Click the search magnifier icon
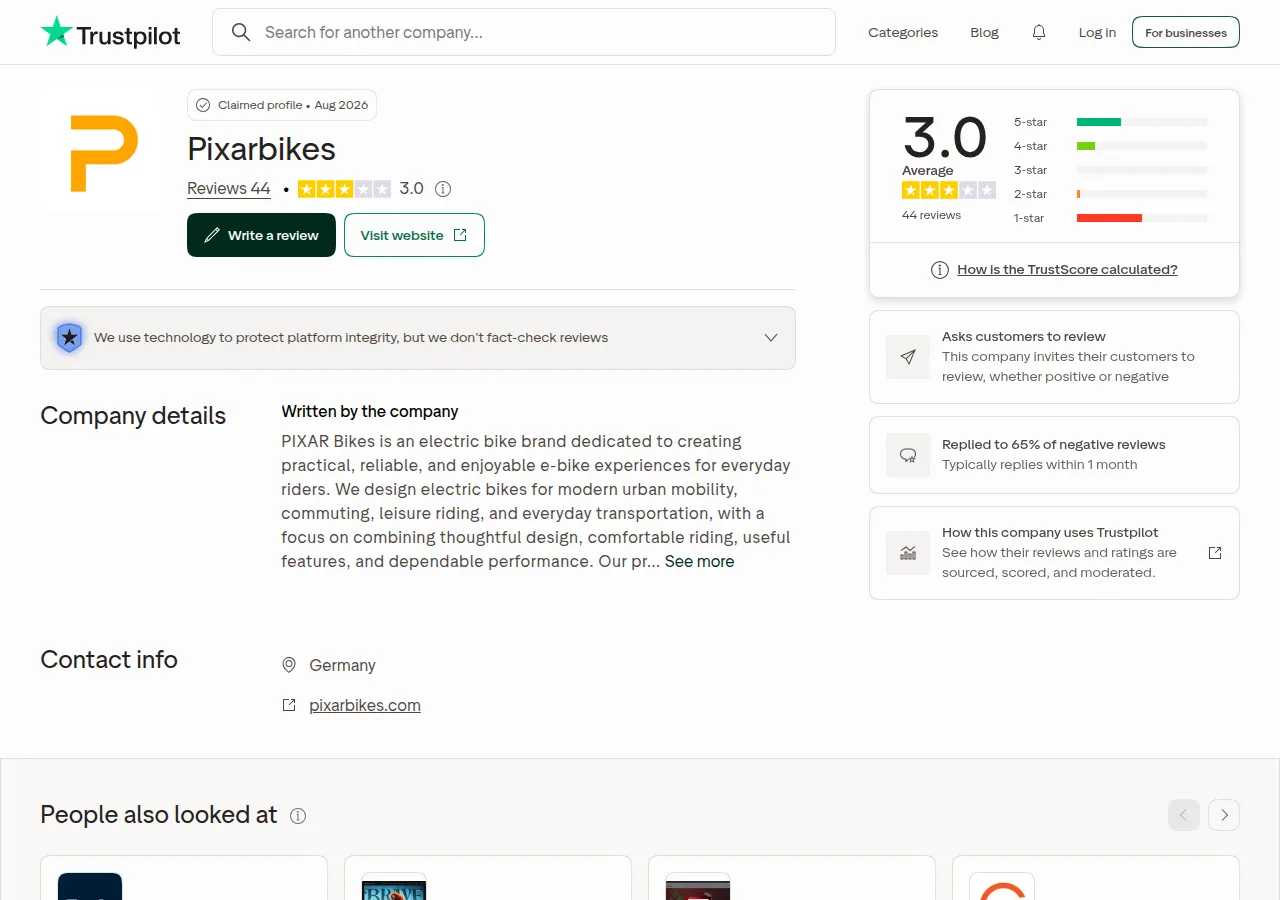The height and width of the screenshot is (900, 1280). pyautogui.click(x=241, y=32)
